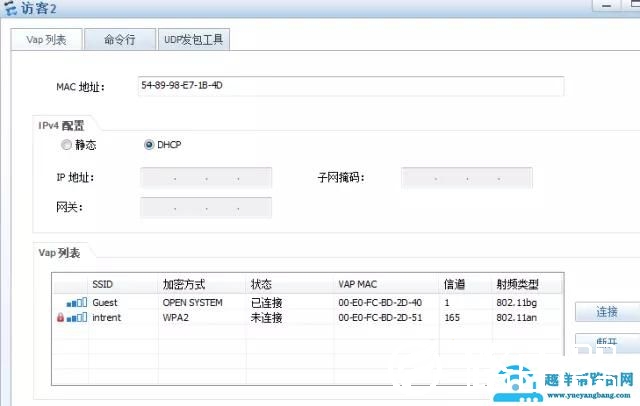
Task: Click OPEN SYSTEM encryption cell
Action: tap(193, 303)
